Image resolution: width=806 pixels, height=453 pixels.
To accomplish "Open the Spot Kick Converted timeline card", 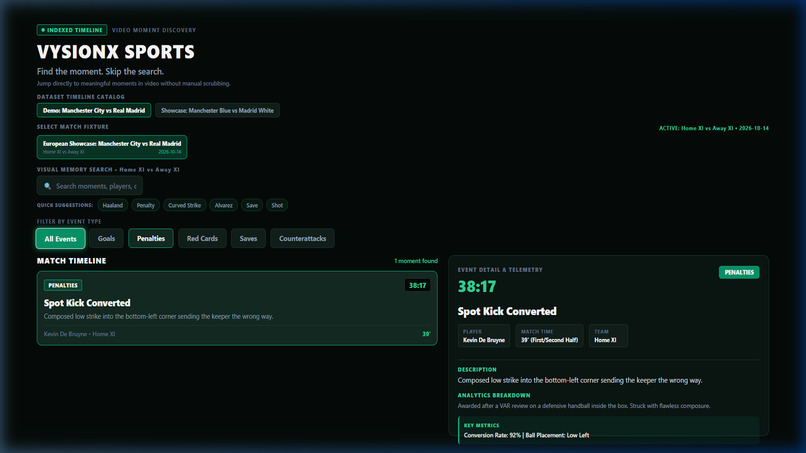I will click(x=237, y=309).
